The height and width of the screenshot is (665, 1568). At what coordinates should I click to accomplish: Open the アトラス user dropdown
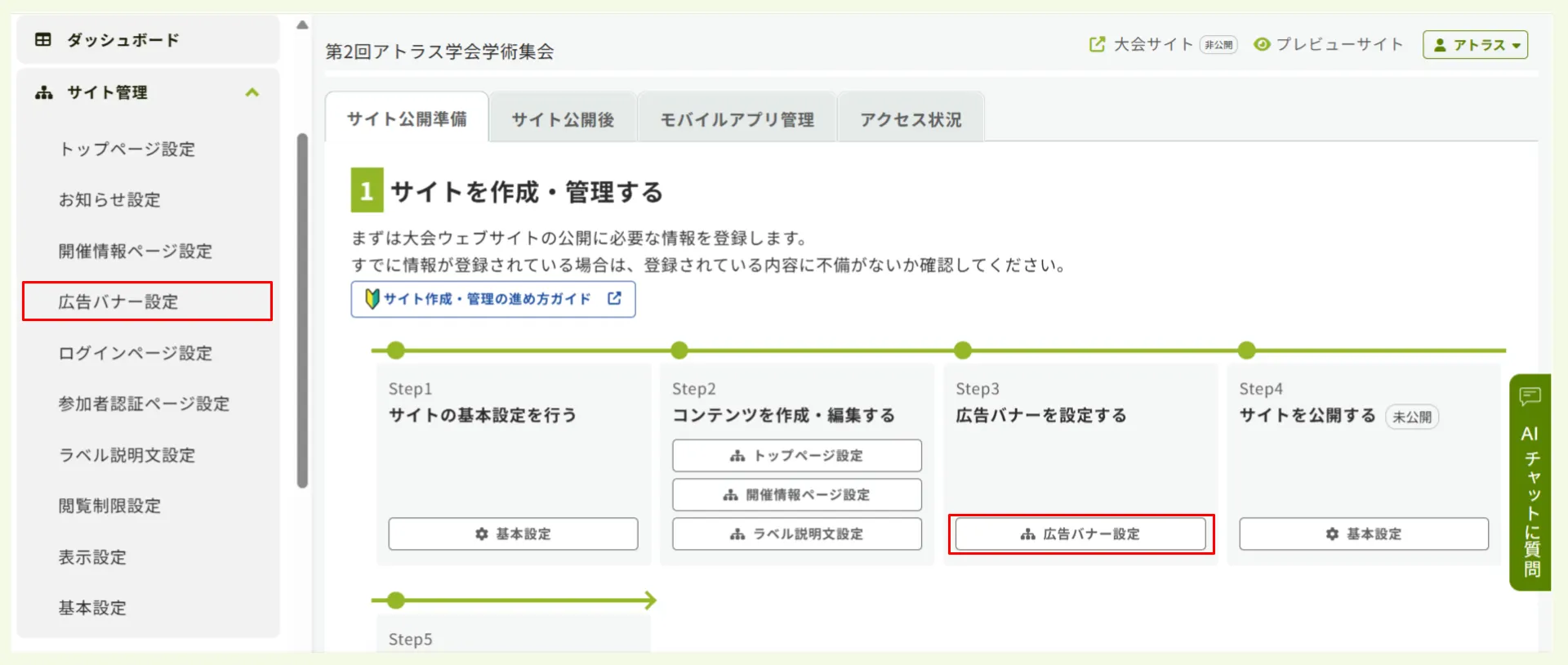(x=1475, y=45)
